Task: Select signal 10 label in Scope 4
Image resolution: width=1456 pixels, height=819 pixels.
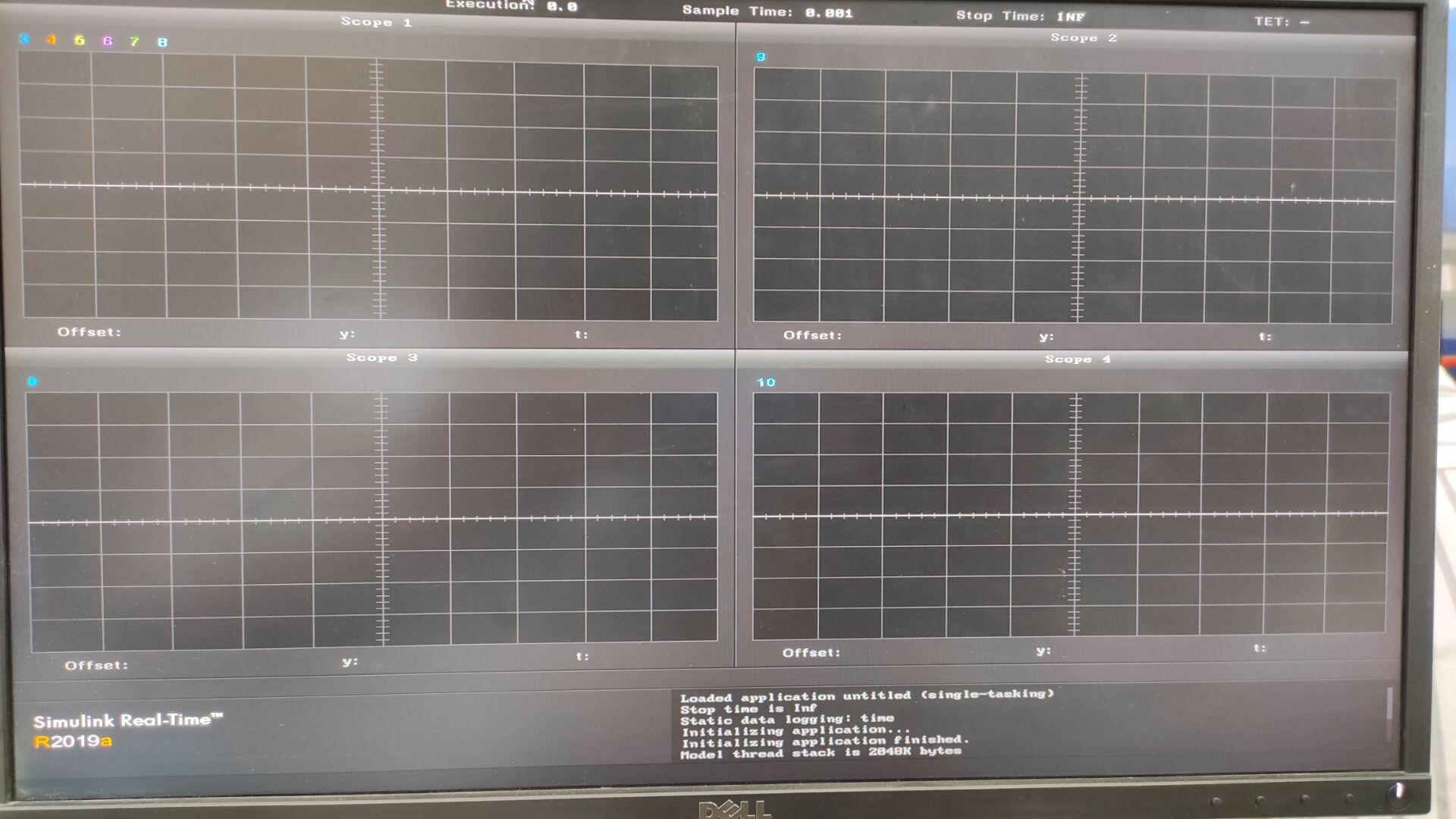Action: (x=766, y=383)
